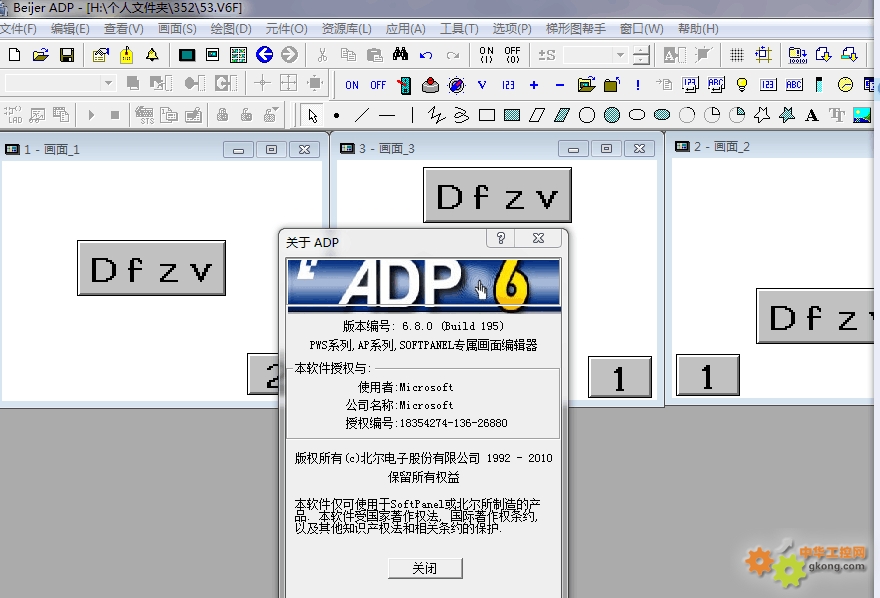Image resolution: width=880 pixels, height=598 pixels.
Task: Click the Paste clipboard icon
Action: coord(374,54)
